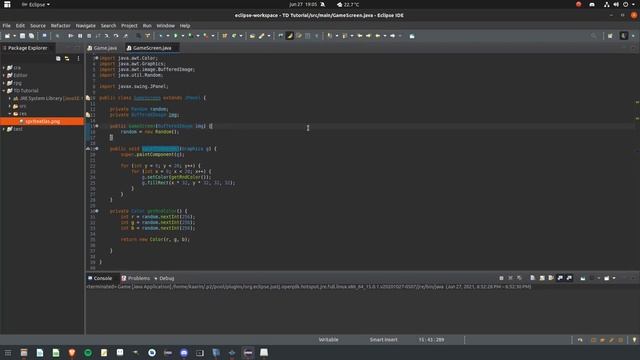Image resolution: width=640 pixels, height=360 pixels.
Task: Click the New Java Class toolbar icon
Action: (x=234, y=36)
